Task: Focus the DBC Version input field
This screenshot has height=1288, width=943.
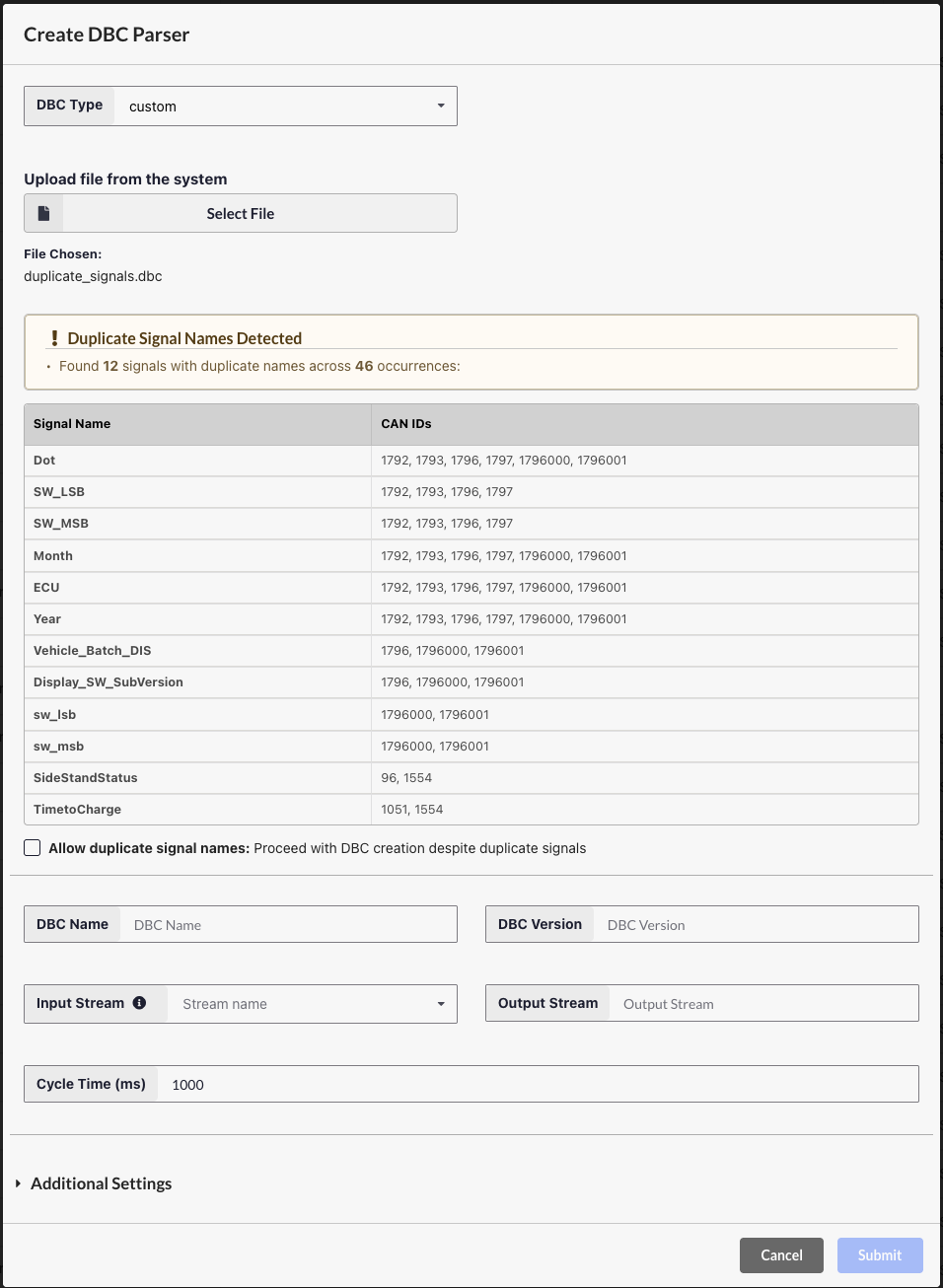Action: coord(757,924)
